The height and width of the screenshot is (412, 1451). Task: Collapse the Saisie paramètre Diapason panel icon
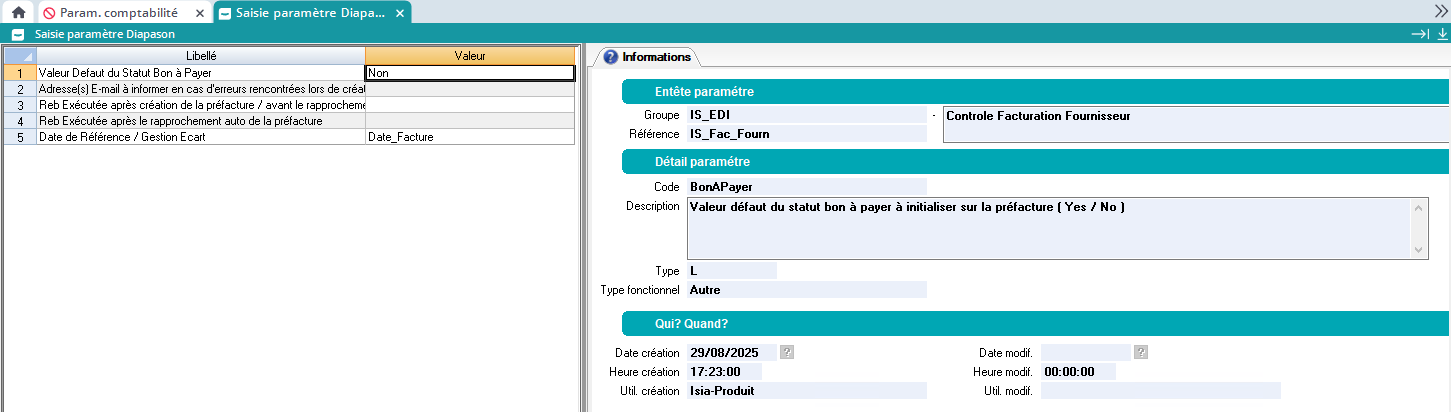17,34
